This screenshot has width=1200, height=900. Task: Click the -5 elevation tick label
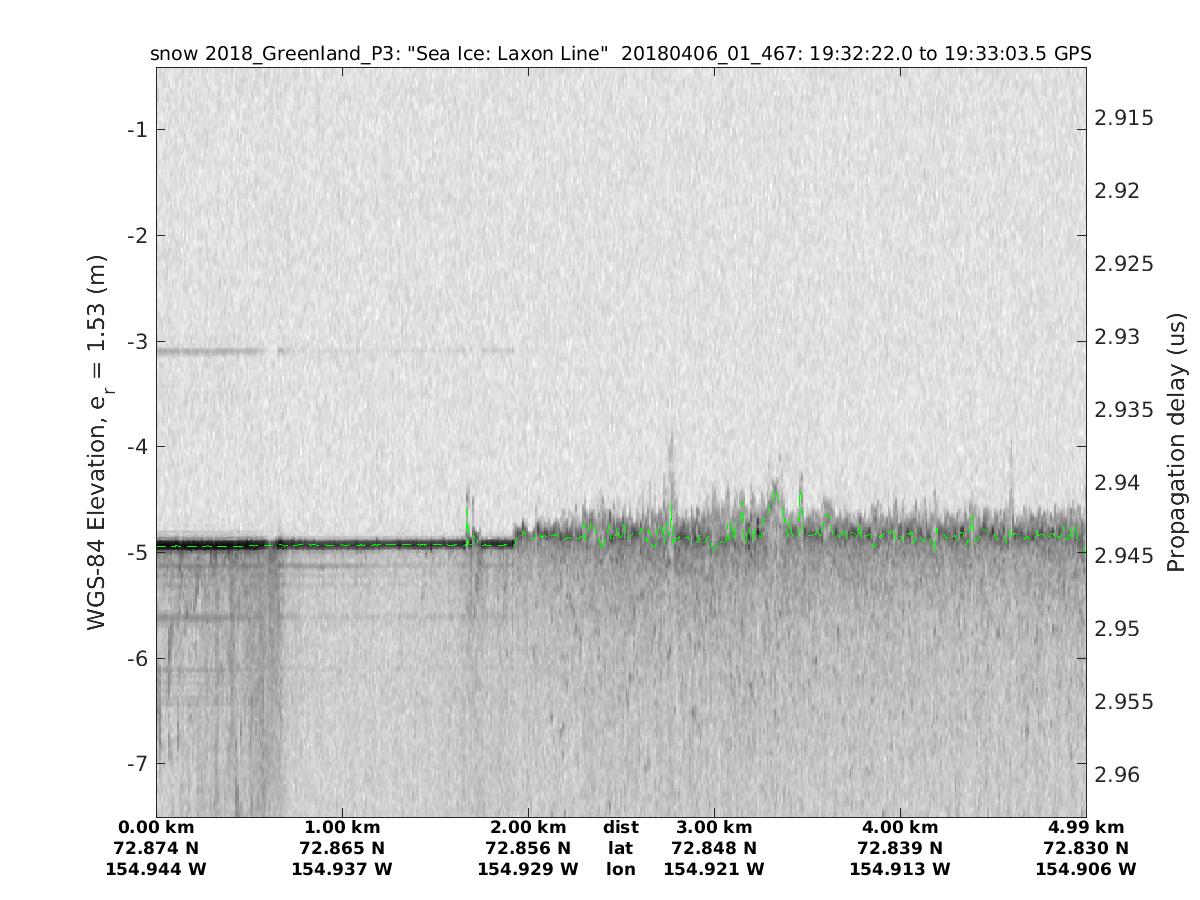pyautogui.click(x=135, y=552)
